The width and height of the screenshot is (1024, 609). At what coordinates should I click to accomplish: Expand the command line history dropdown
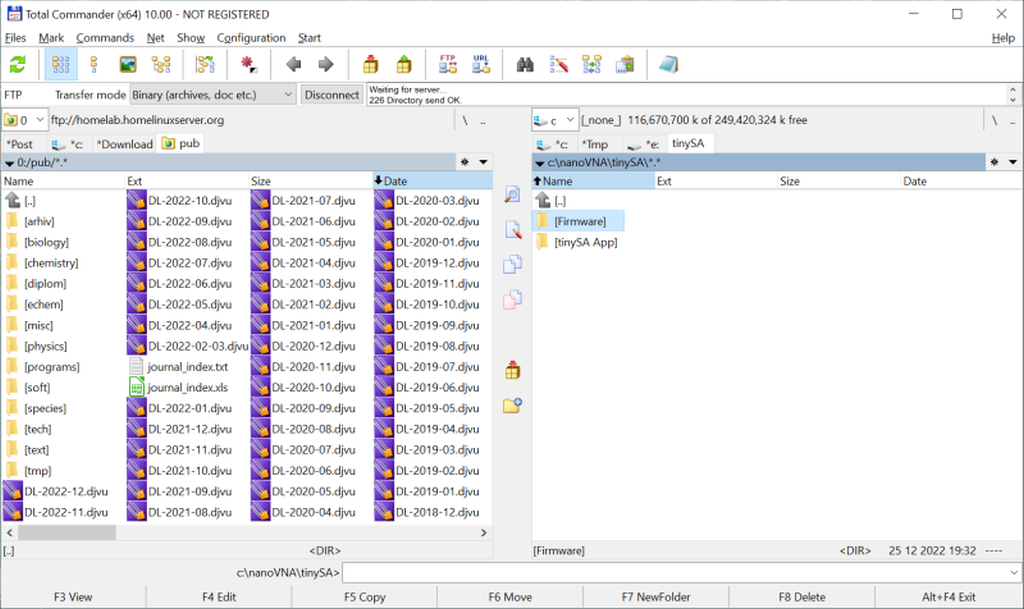[1014, 573]
